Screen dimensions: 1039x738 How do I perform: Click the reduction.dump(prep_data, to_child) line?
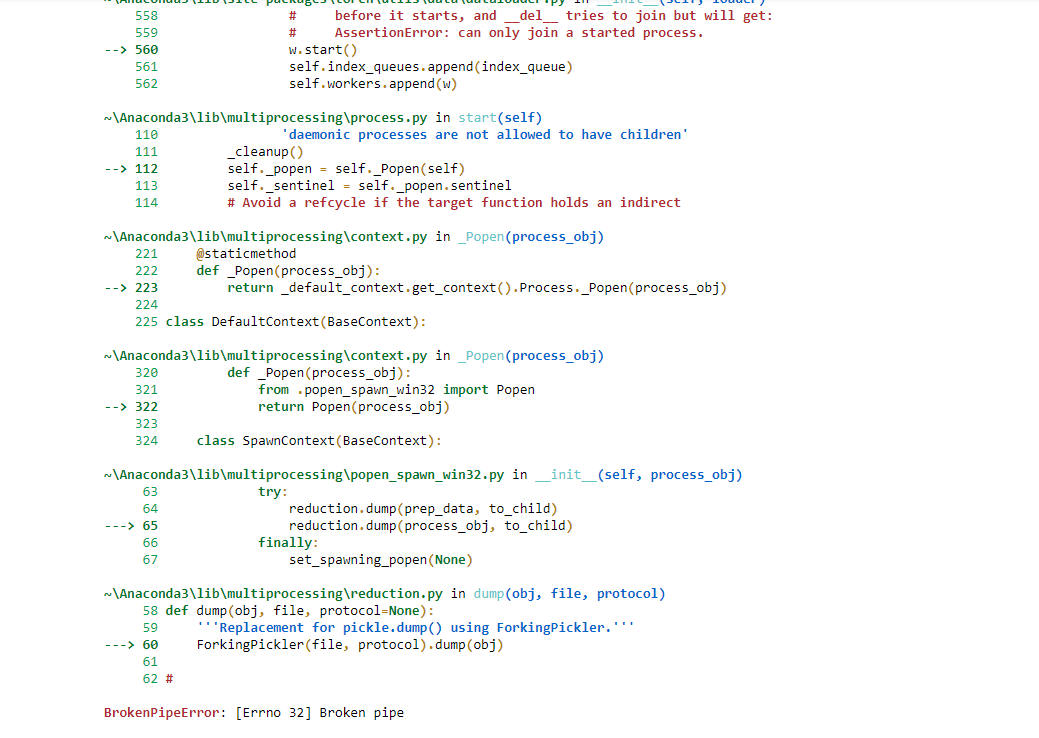[x=423, y=509]
